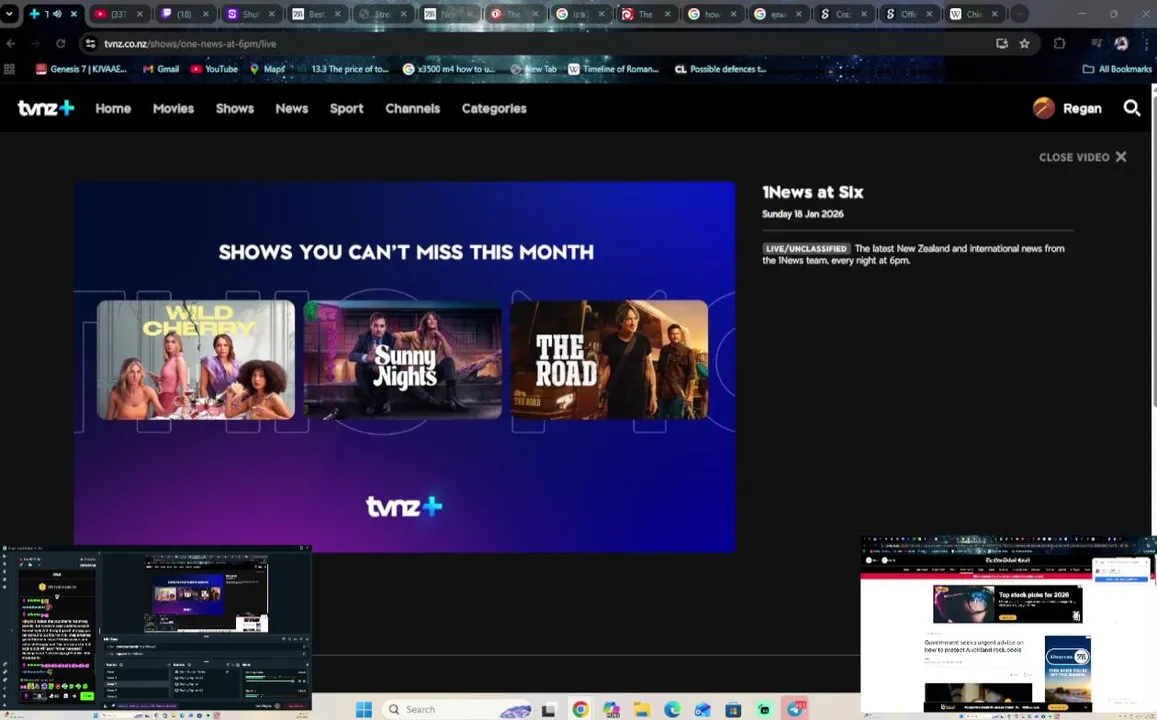
Task: Open Channels in TVNZ+ nav
Action: 412,108
